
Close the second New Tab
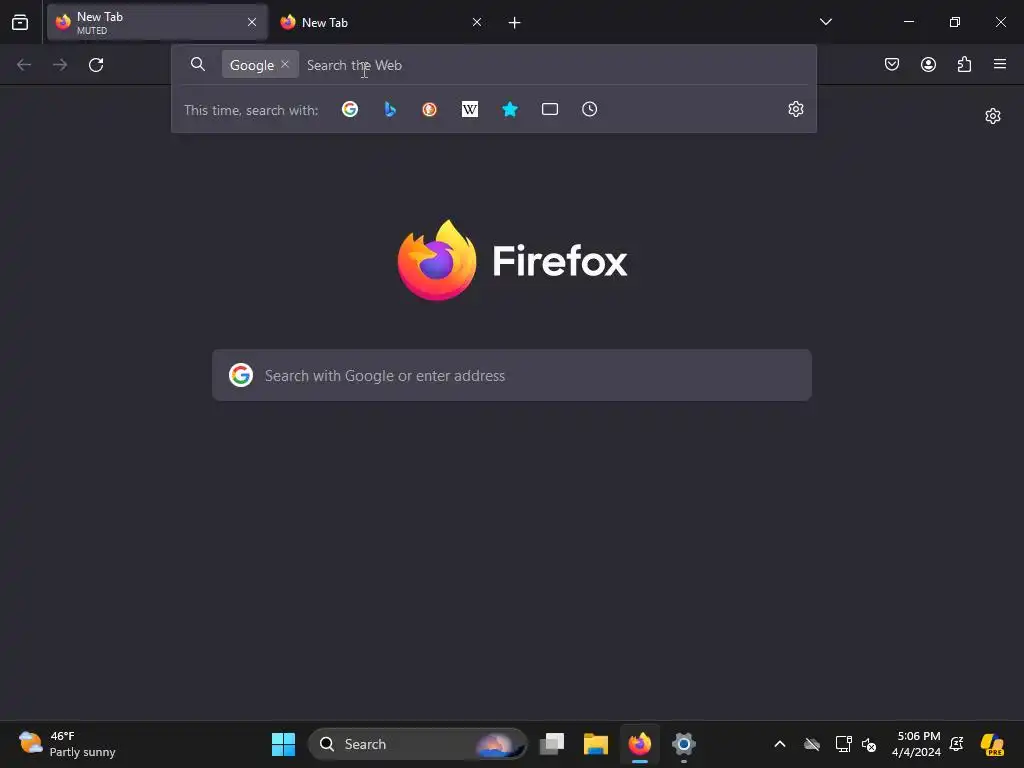[477, 22]
